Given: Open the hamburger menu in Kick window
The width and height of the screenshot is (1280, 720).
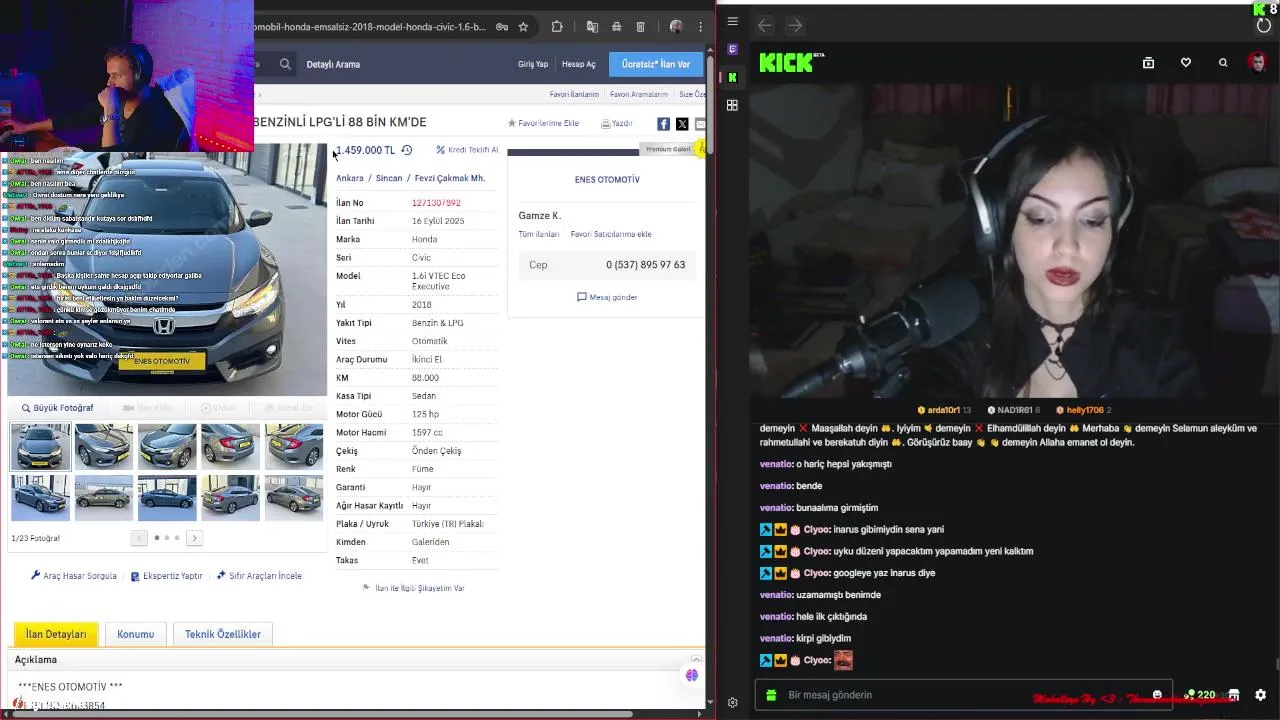Looking at the screenshot, I should pyautogui.click(x=733, y=21).
